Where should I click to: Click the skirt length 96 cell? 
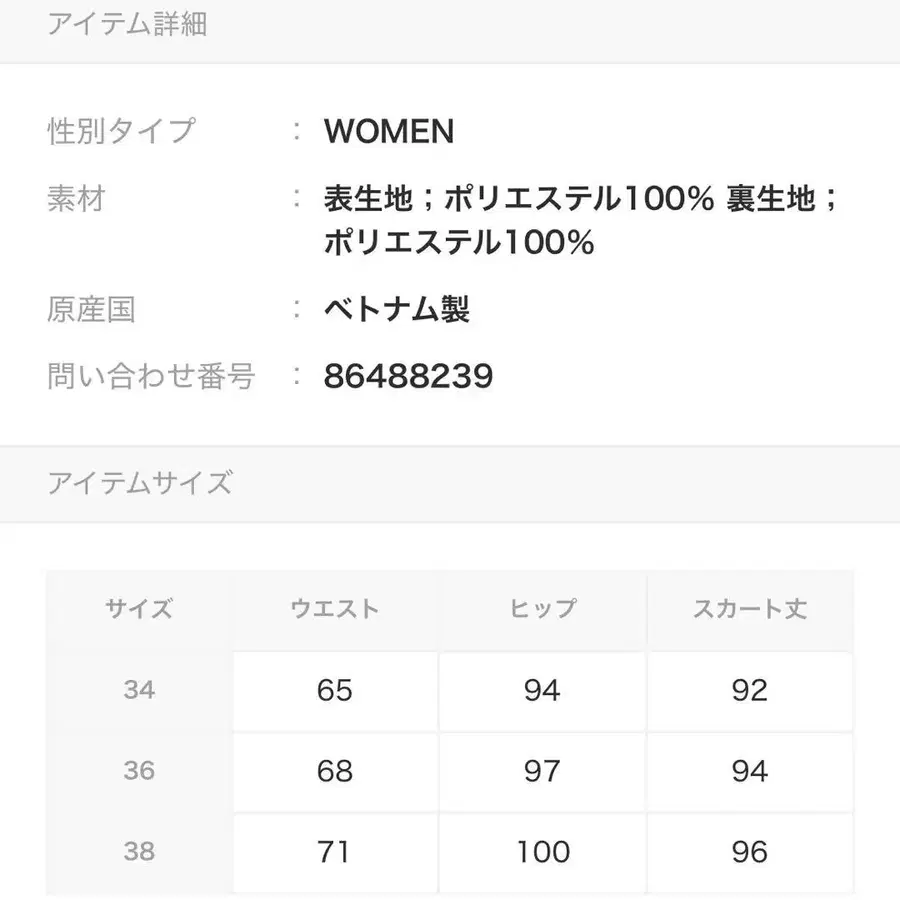pyautogui.click(x=750, y=853)
